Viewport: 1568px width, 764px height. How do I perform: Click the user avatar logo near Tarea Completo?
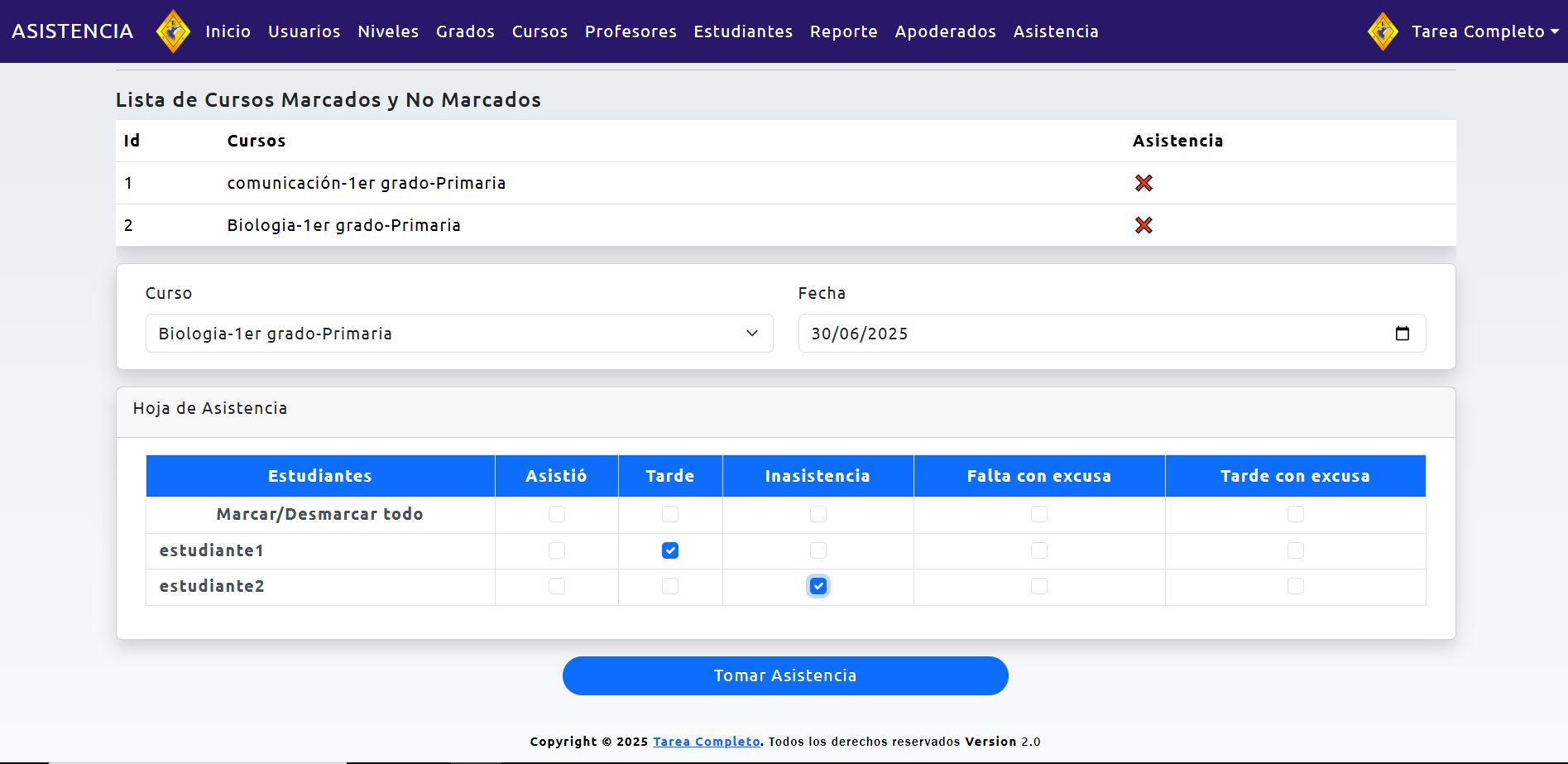(1383, 31)
